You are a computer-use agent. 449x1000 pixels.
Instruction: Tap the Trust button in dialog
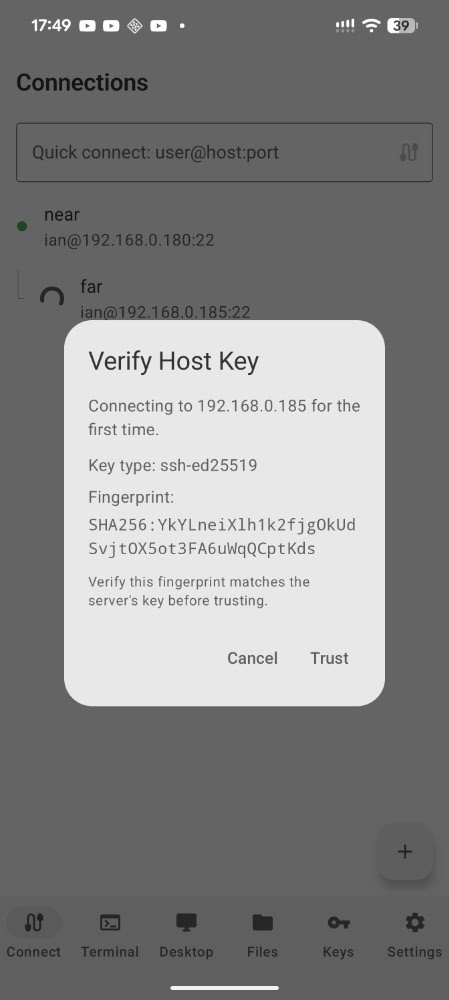coord(329,658)
